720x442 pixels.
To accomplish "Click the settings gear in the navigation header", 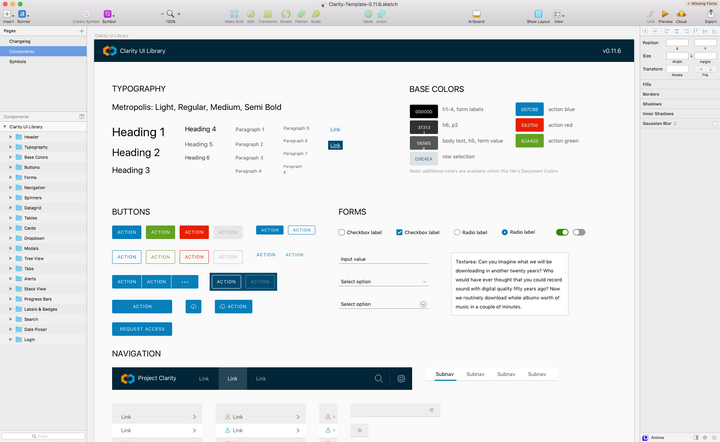I will (x=401, y=379).
